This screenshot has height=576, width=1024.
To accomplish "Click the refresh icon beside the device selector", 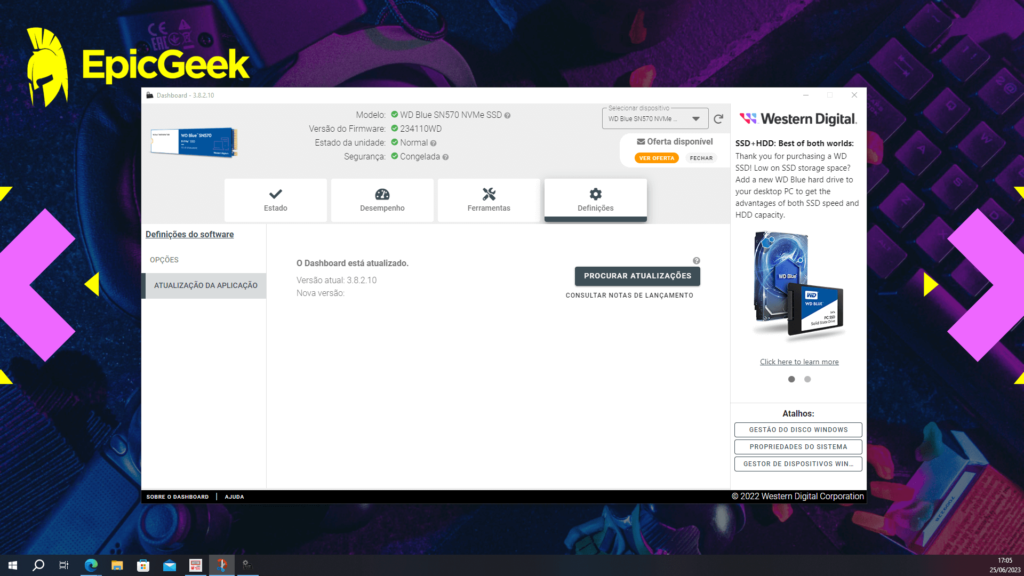I will pos(718,119).
